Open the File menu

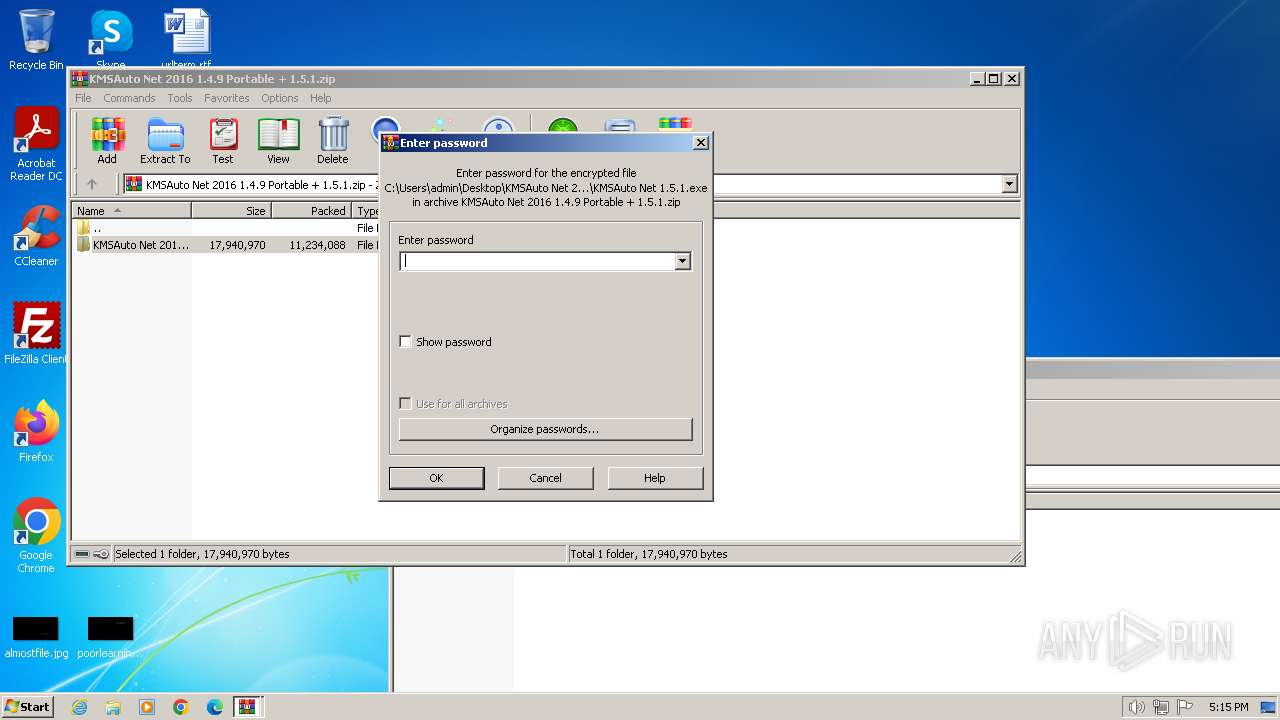pos(83,98)
